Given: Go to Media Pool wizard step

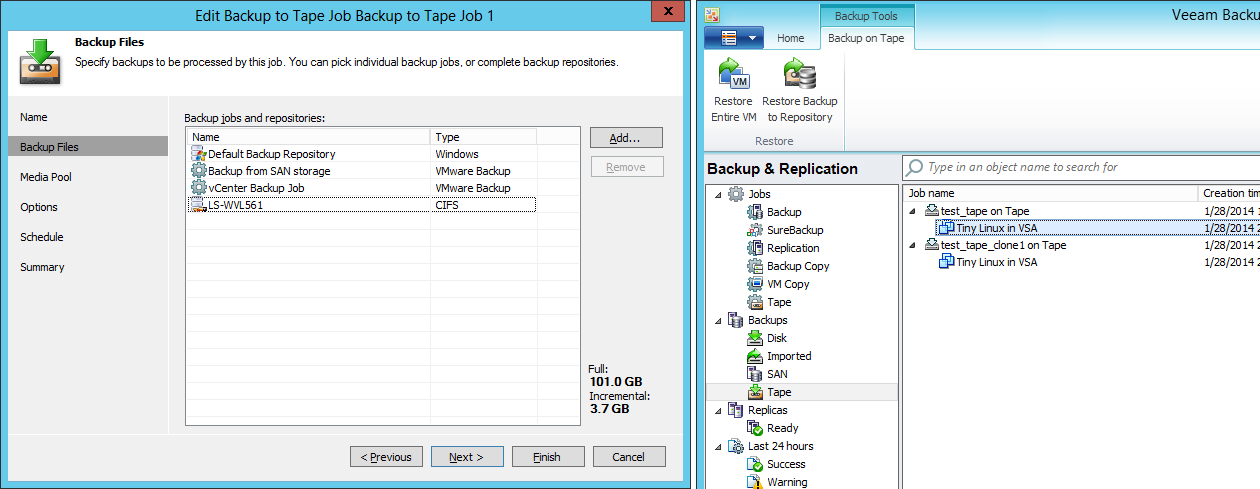Looking at the screenshot, I should [46, 177].
